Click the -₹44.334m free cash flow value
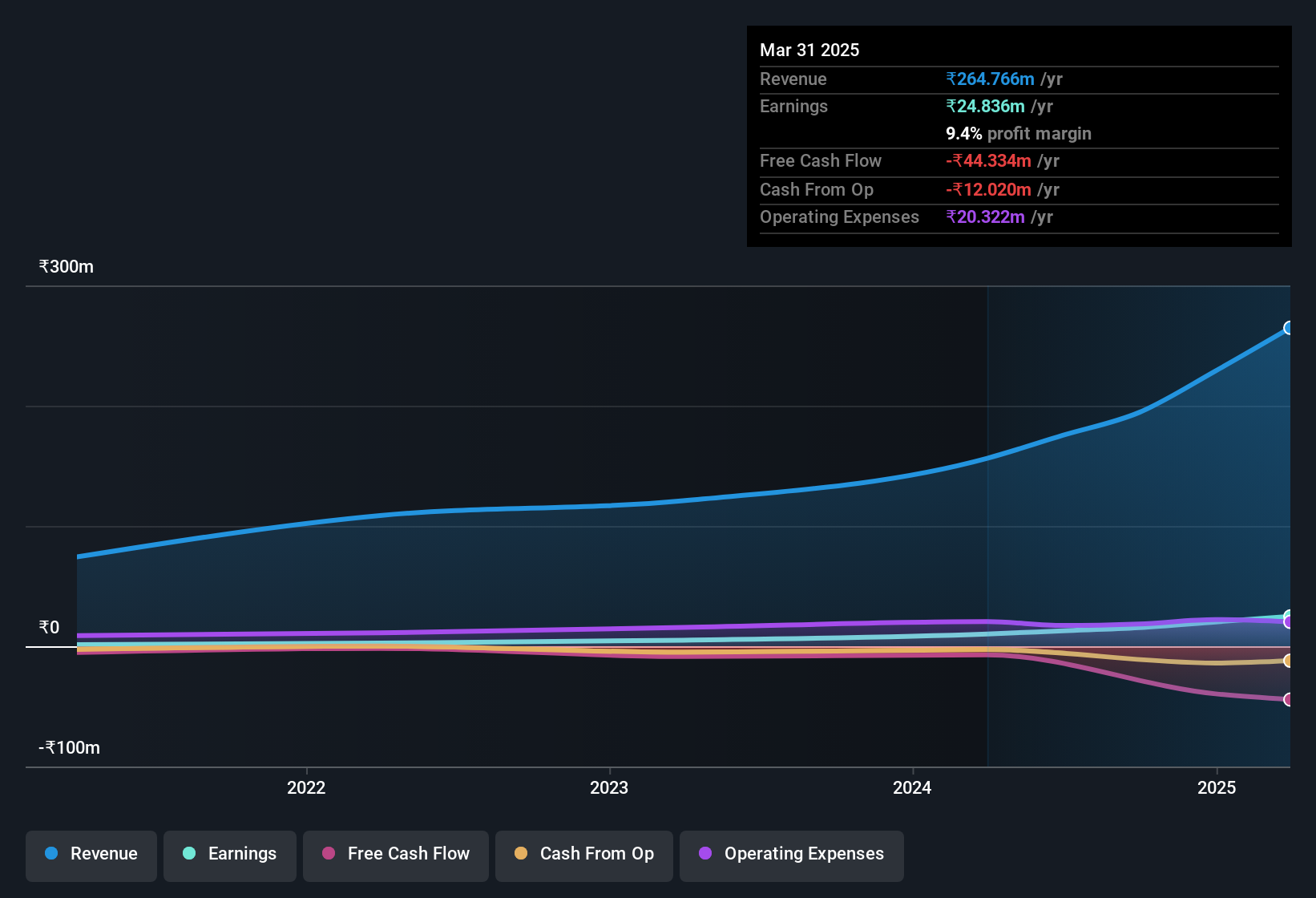Screen dimensions: 1316x898 pyautogui.click(x=988, y=160)
